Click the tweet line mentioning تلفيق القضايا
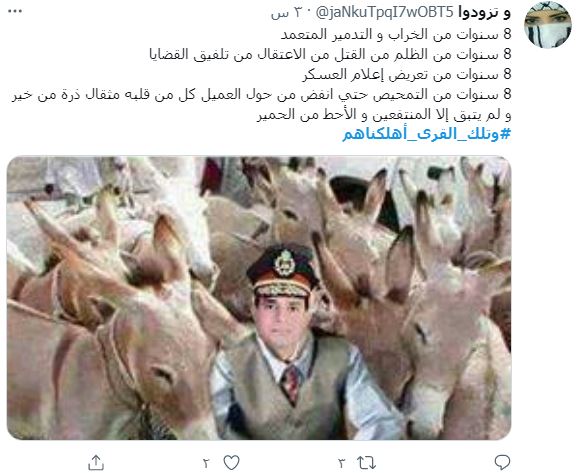This screenshot has width=579, height=473. point(330,54)
